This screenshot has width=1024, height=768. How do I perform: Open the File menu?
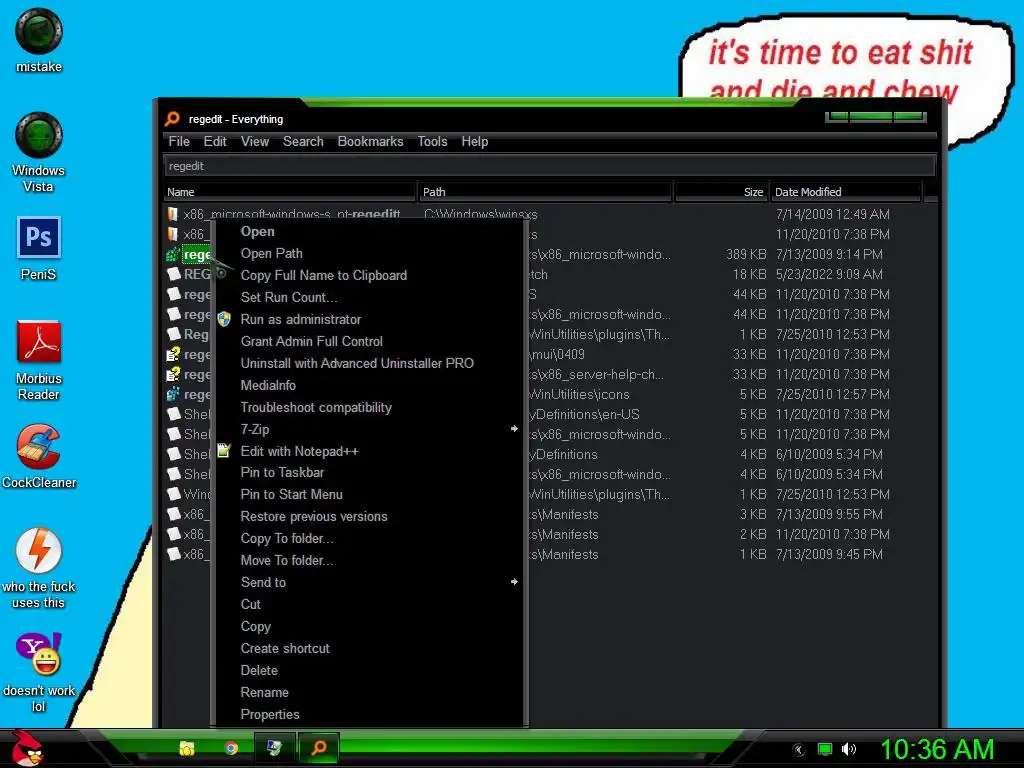[x=179, y=141]
